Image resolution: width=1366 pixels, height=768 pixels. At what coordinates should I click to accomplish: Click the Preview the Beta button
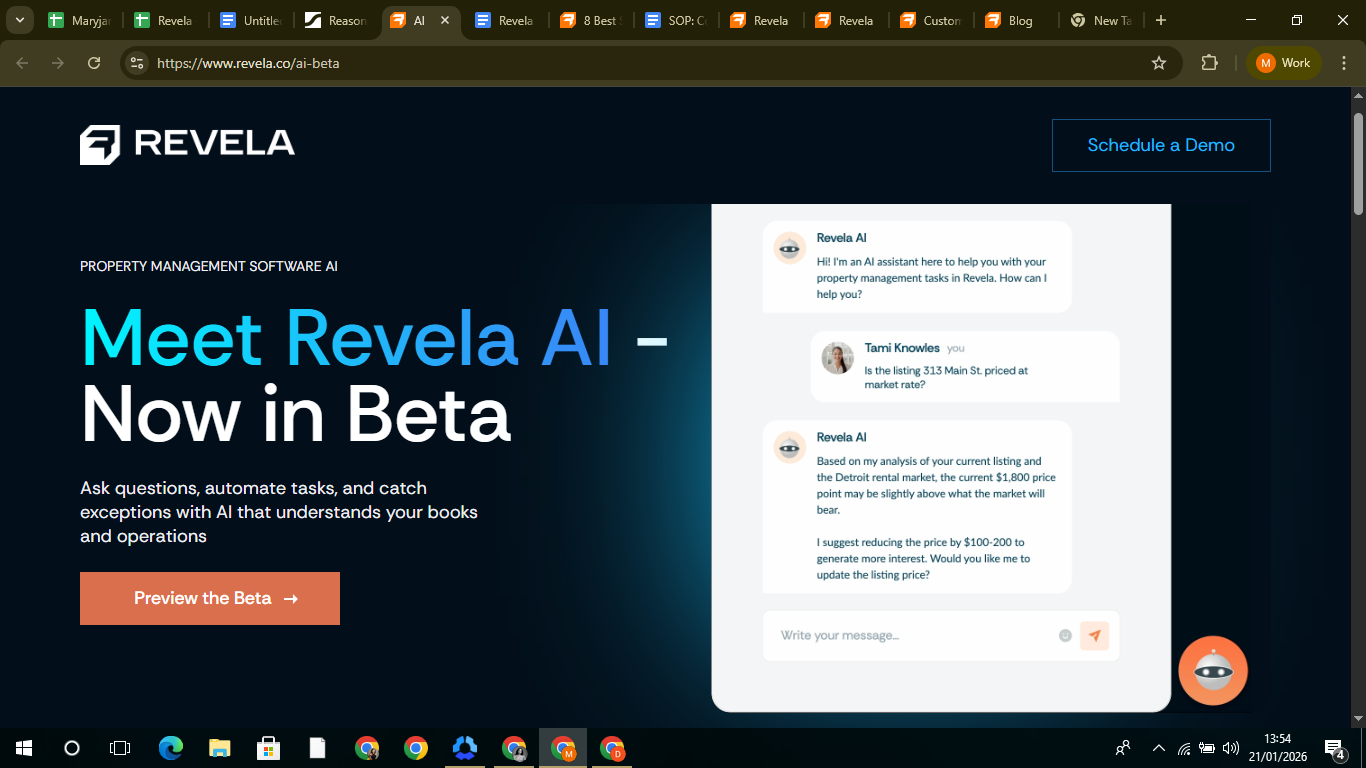(x=210, y=598)
